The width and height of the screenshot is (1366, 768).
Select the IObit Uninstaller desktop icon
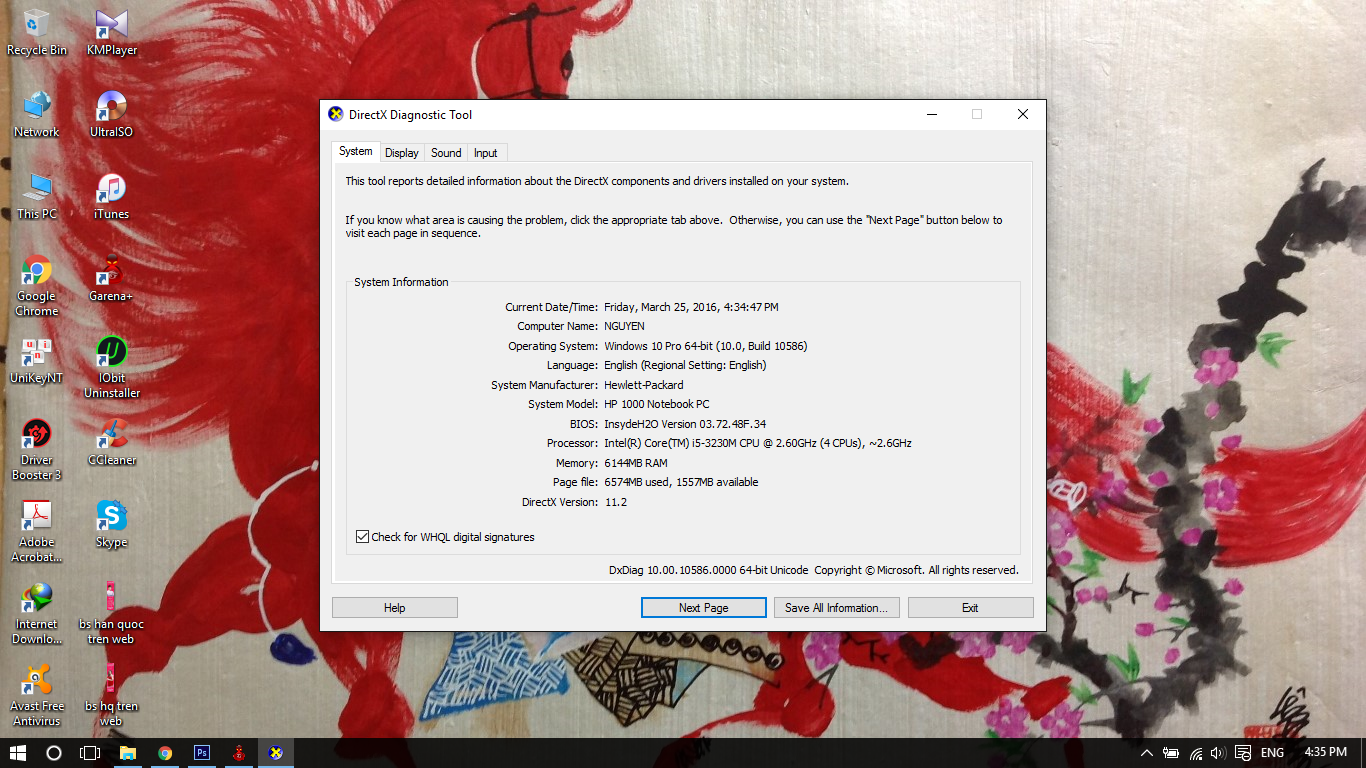(x=111, y=368)
